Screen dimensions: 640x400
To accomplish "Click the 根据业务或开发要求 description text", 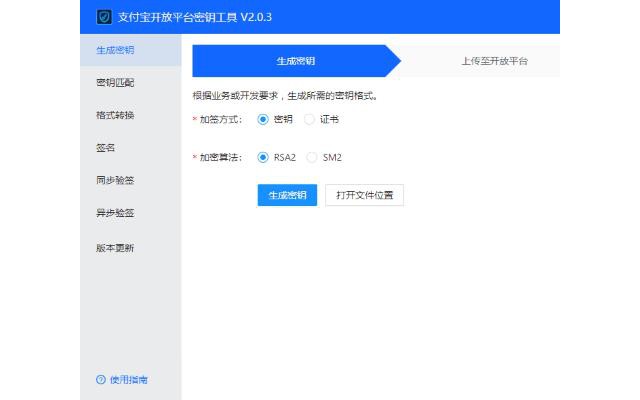I will [285, 96].
